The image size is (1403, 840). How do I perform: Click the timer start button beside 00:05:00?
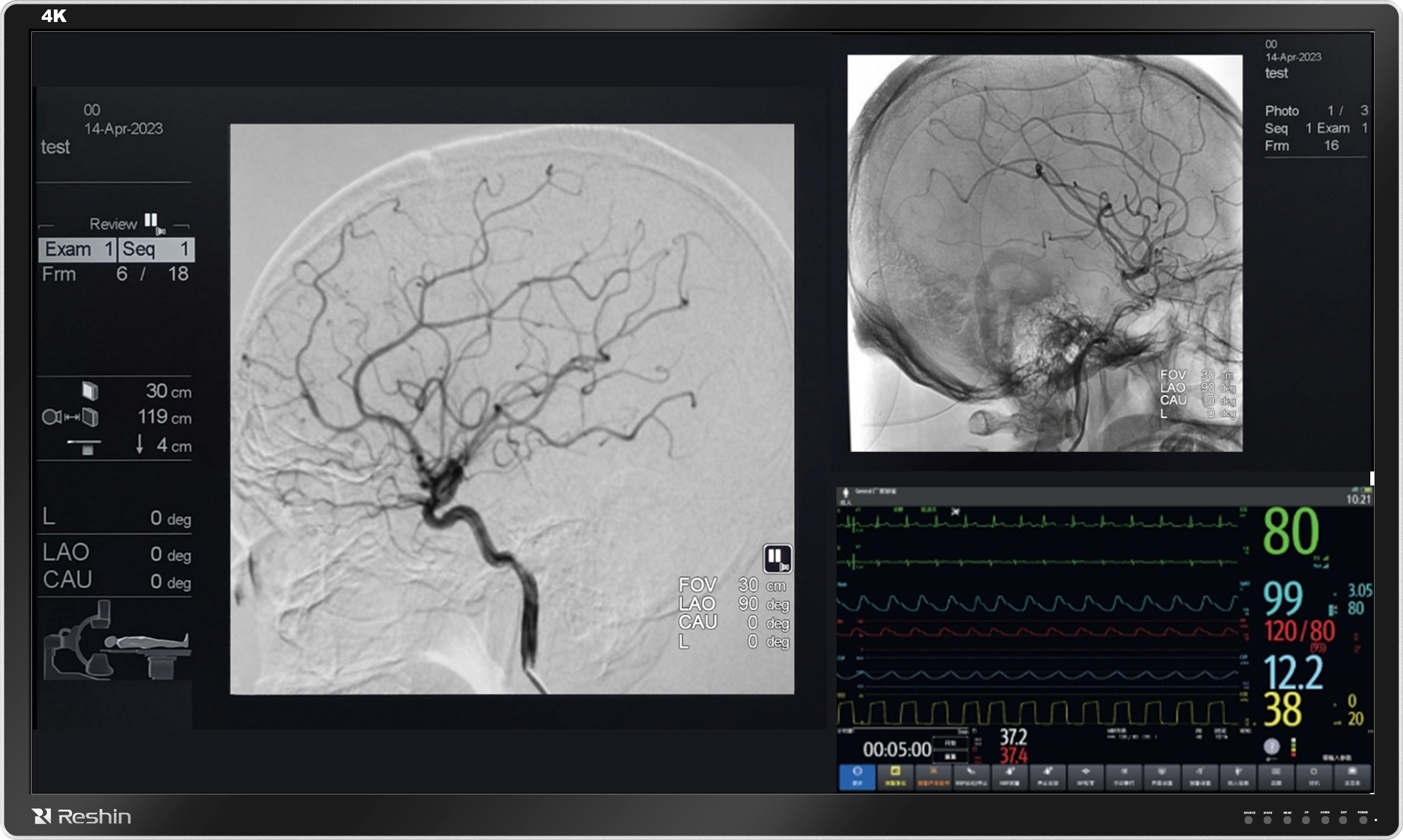coord(950,743)
